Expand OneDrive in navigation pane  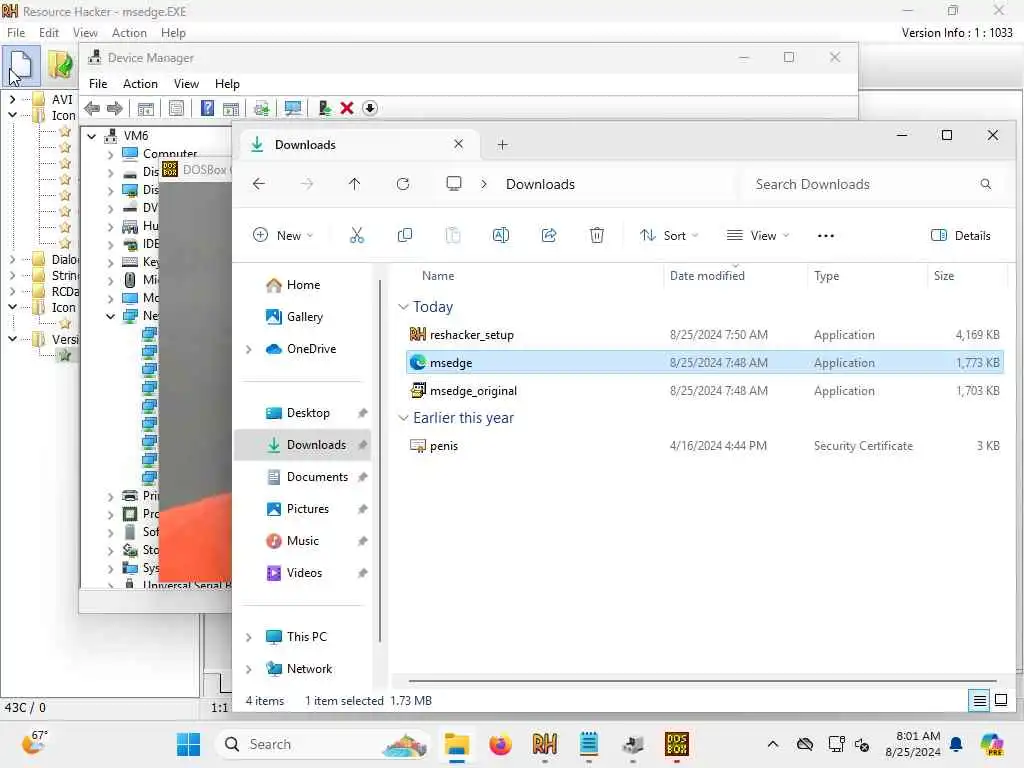click(248, 350)
